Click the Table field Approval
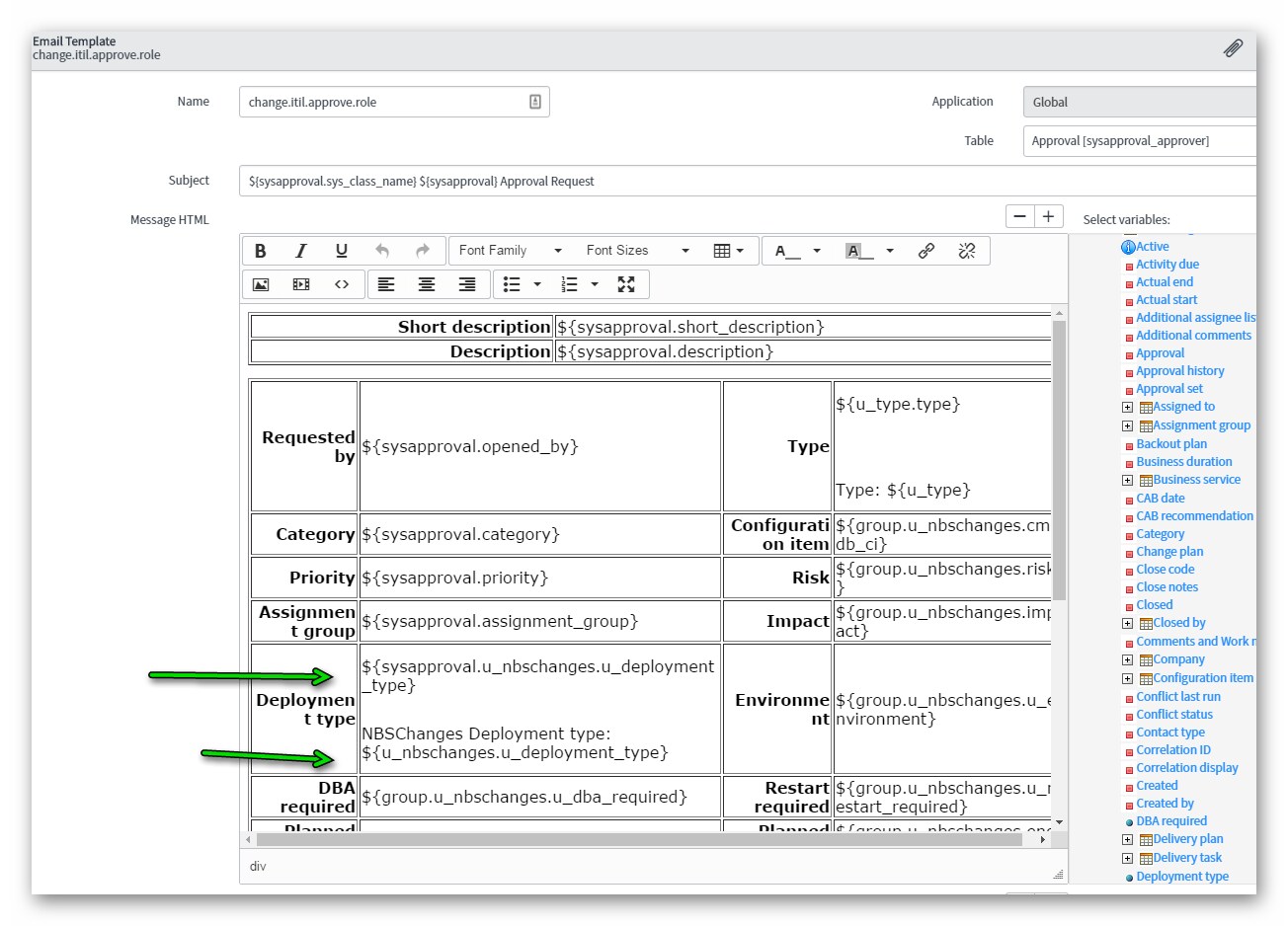Viewport: 1288px width, 926px height. 1140,141
